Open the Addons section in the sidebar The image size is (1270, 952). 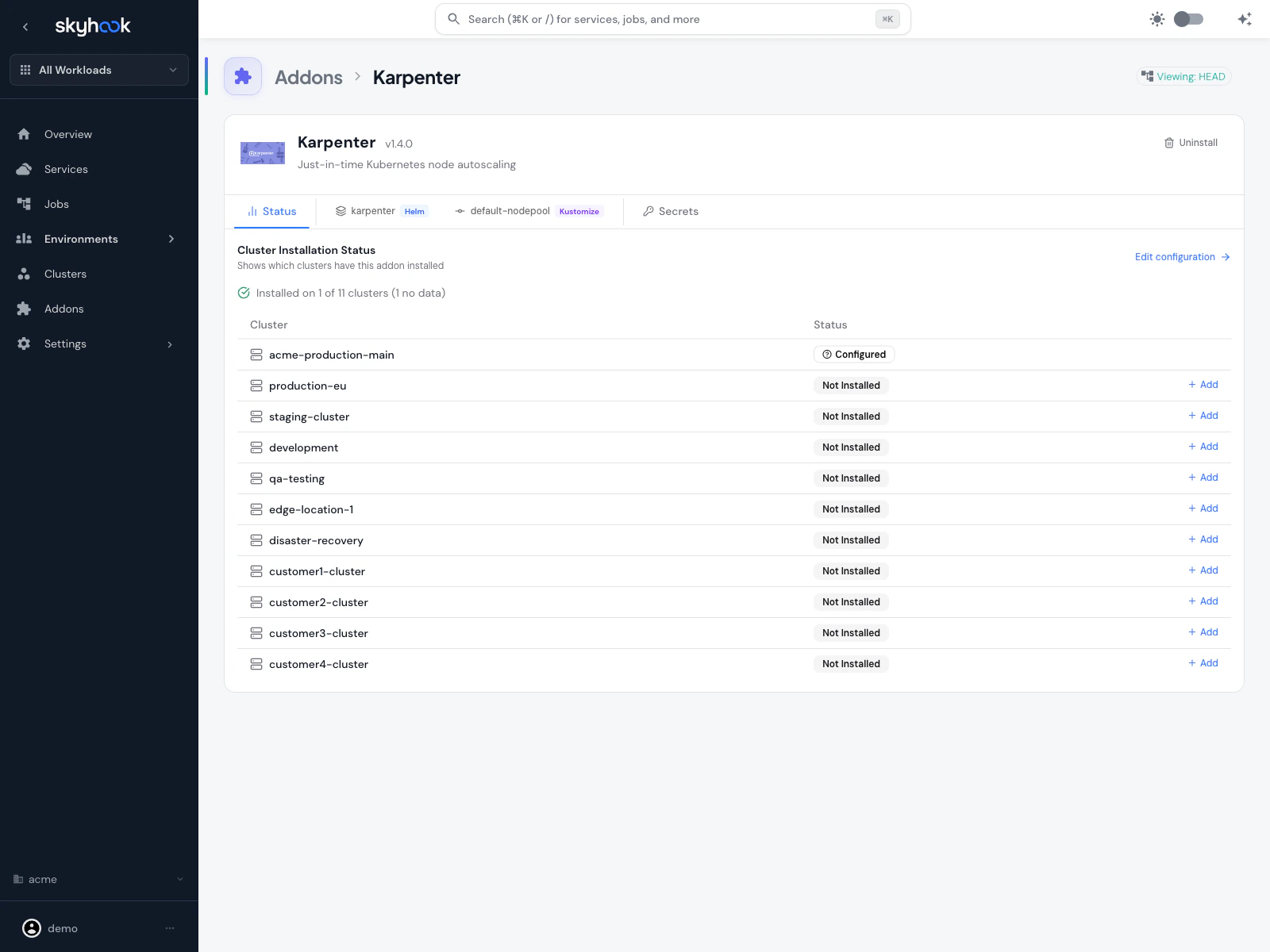(64, 309)
